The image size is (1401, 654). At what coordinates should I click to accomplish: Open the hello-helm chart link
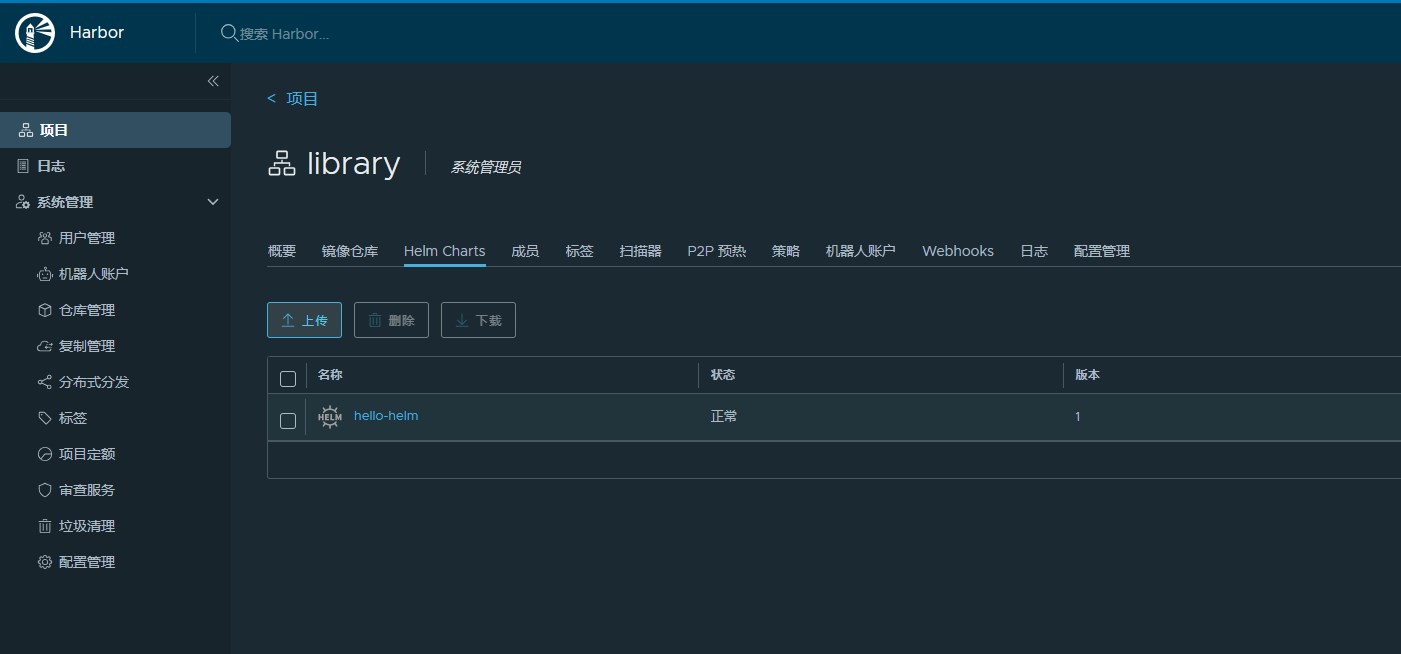click(x=386, y=416)
